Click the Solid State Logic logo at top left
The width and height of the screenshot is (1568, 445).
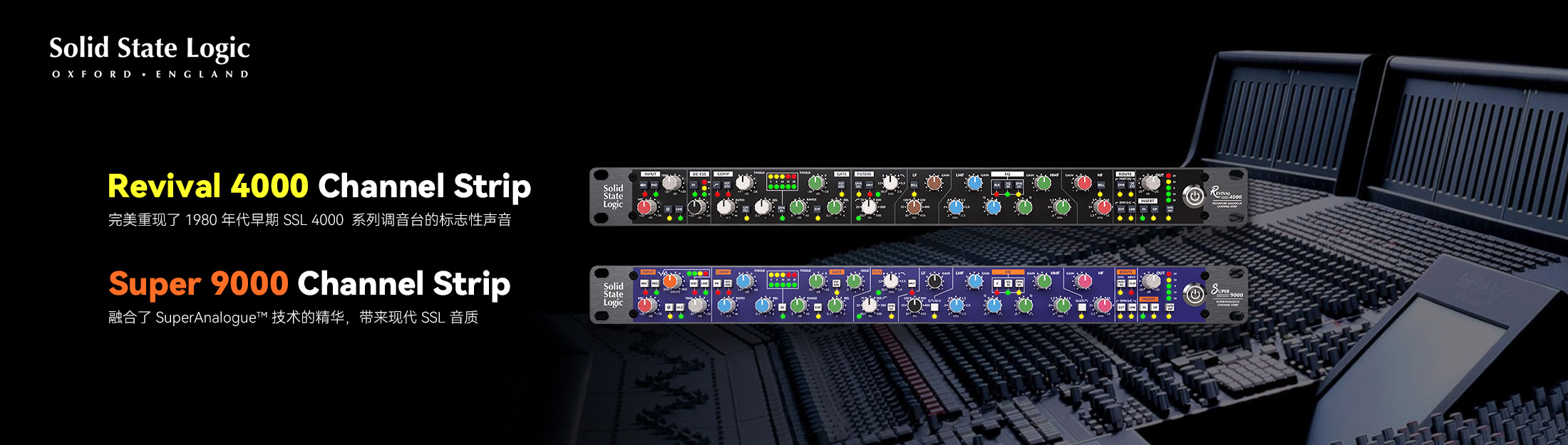pos(150,56)
